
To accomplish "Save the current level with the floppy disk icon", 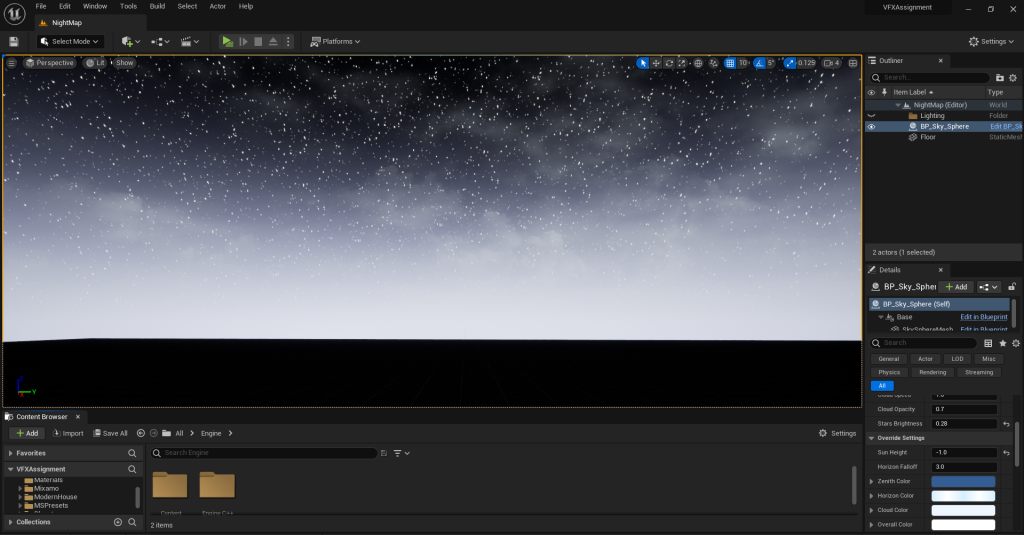I will pyautogui.click(x=14, y=41).
